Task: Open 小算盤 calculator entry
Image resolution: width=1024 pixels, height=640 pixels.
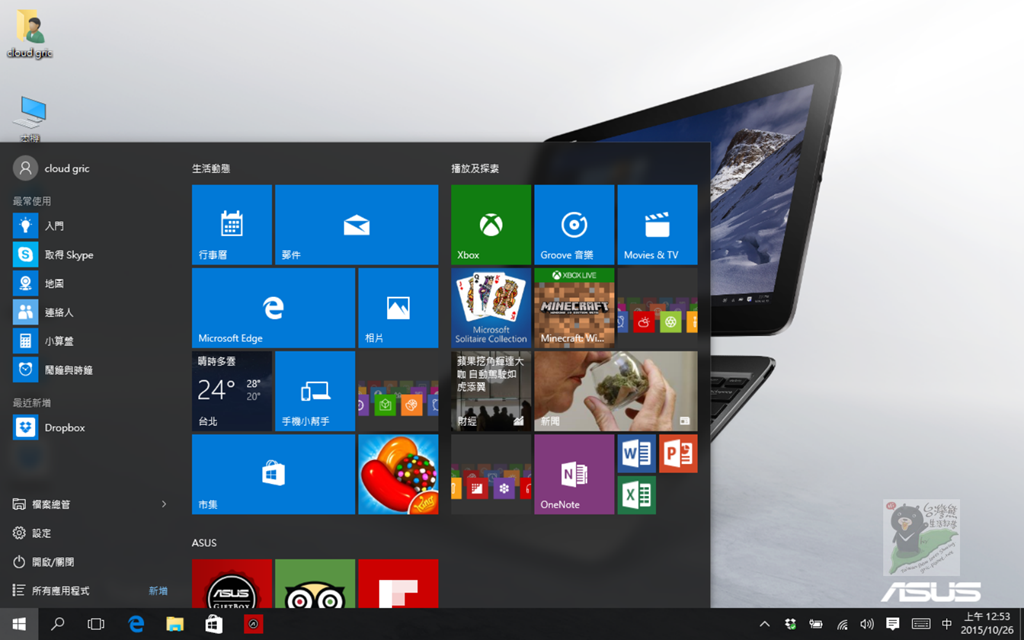Action: [91, 341]
